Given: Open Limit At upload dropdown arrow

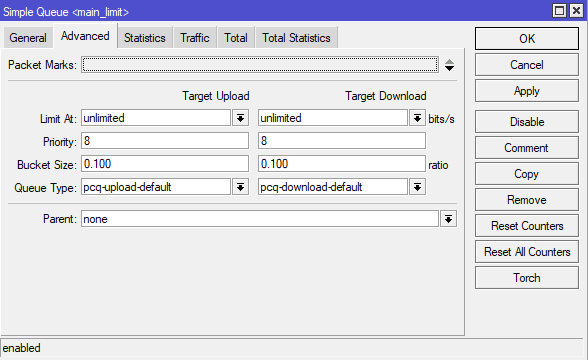Looking at the screenshot, I should click(x=240, y=118).
